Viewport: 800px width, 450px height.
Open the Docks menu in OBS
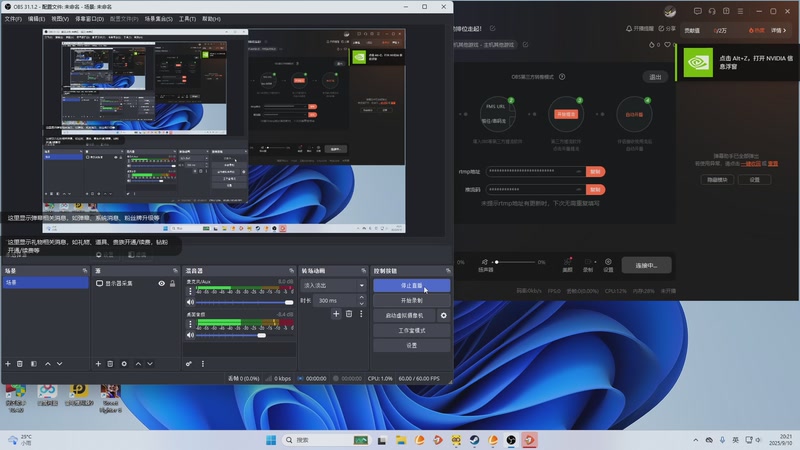[x=90, y=19]
